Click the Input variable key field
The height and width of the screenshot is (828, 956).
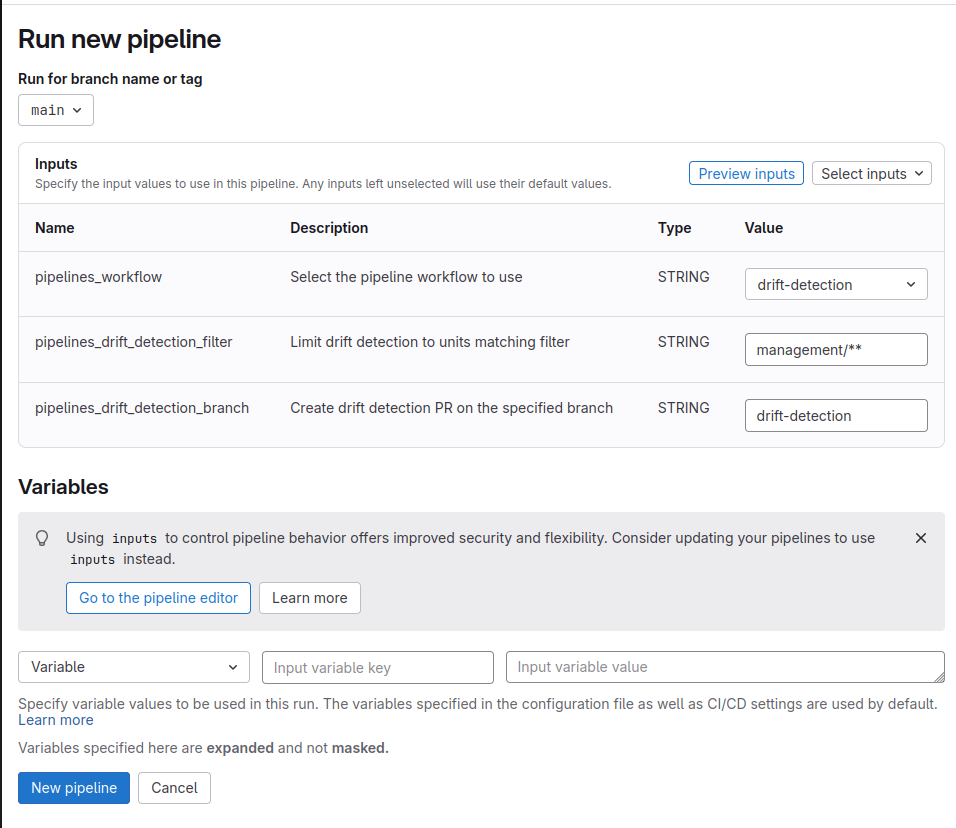click(x=378, y=667)
